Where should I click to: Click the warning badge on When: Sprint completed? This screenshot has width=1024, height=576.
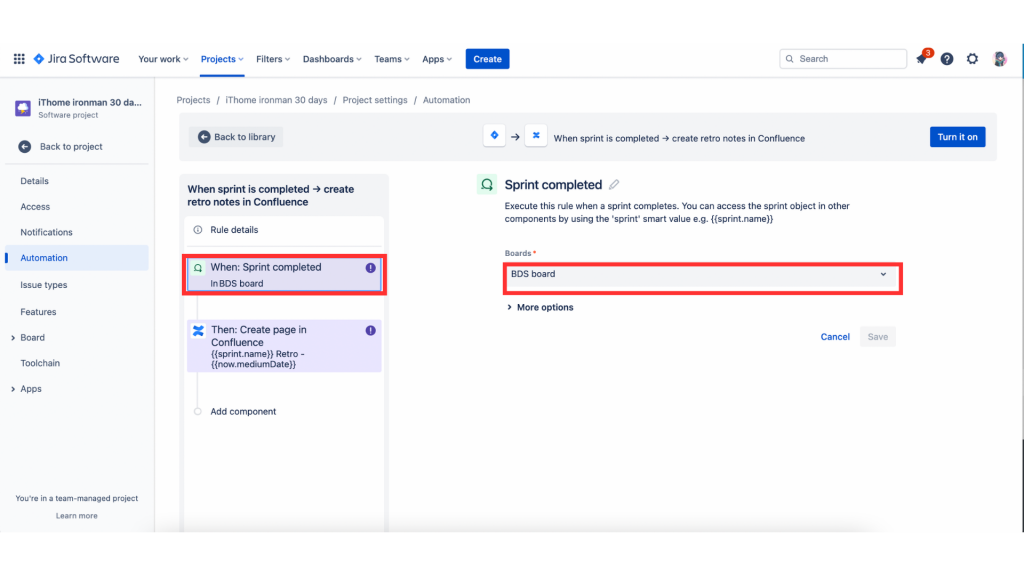pyautogui.click(x=370, y=268)
